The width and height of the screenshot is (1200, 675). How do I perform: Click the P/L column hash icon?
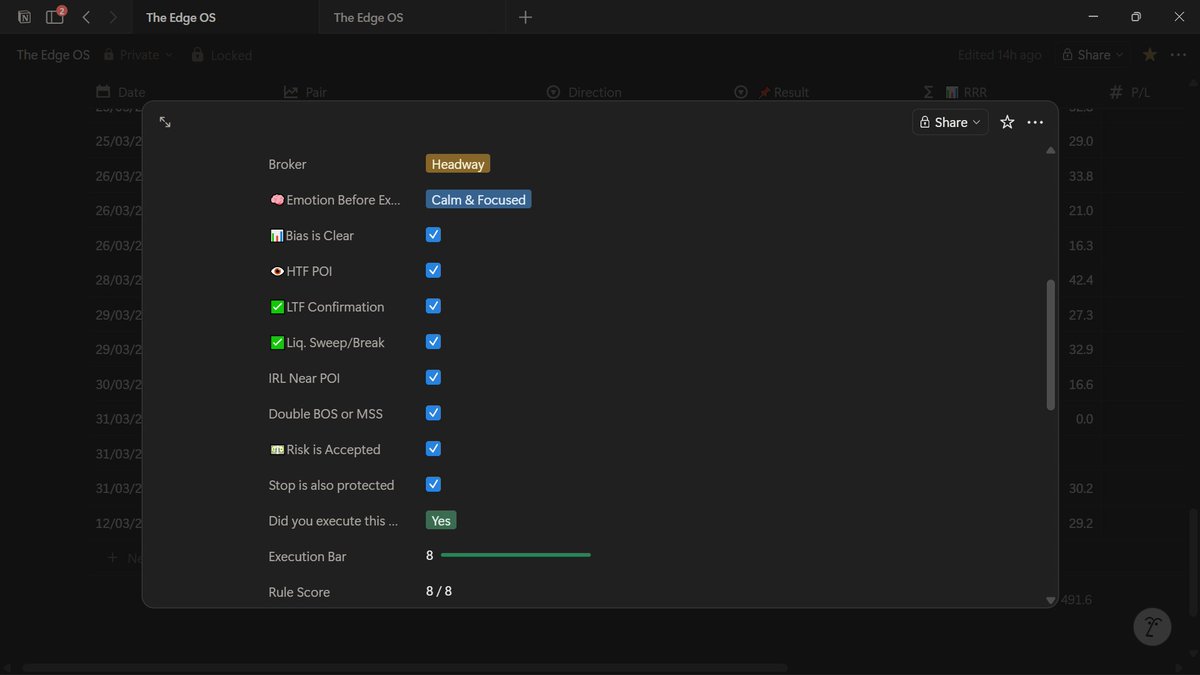pyautogui.click(x=1116, y=92)
